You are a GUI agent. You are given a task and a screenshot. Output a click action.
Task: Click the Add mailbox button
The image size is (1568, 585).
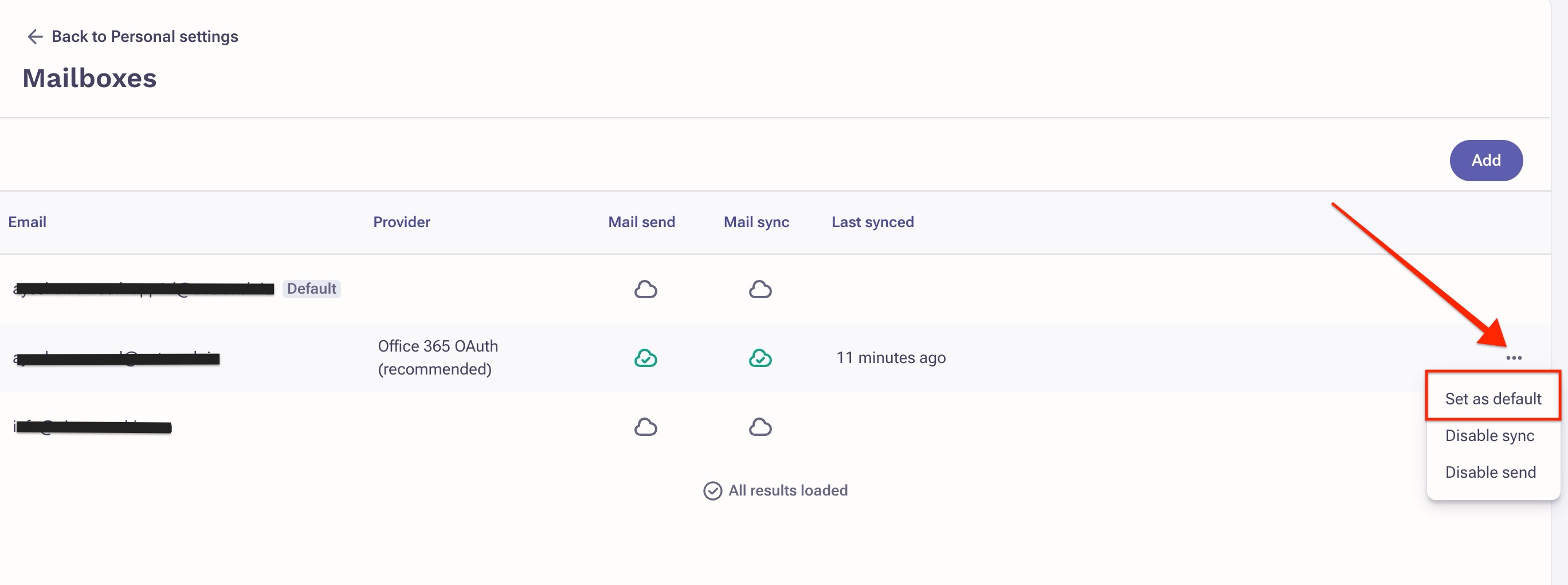coord(1486,160)
